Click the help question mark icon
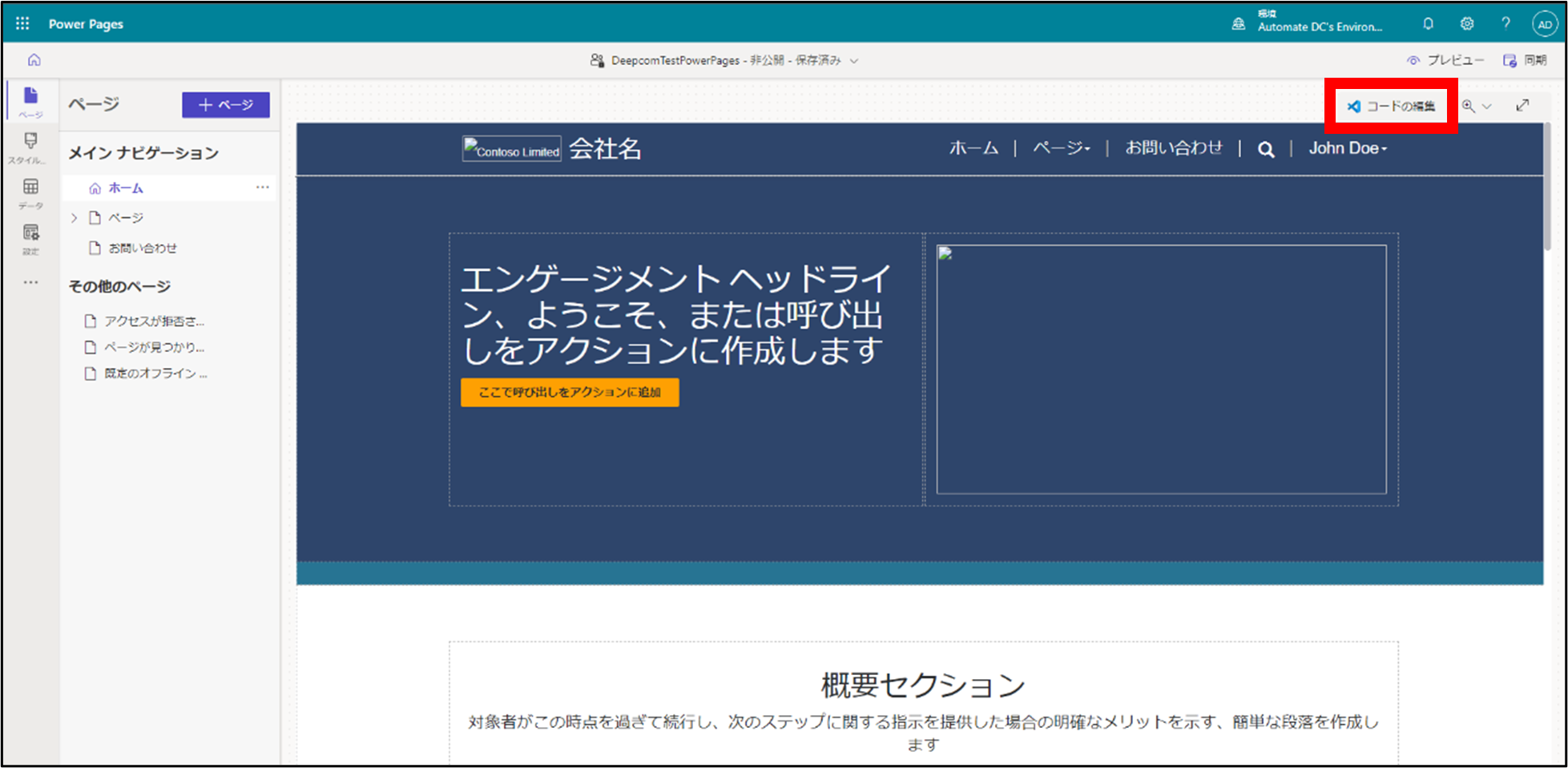1568x768 pixels. click(x=1506, y=23)
